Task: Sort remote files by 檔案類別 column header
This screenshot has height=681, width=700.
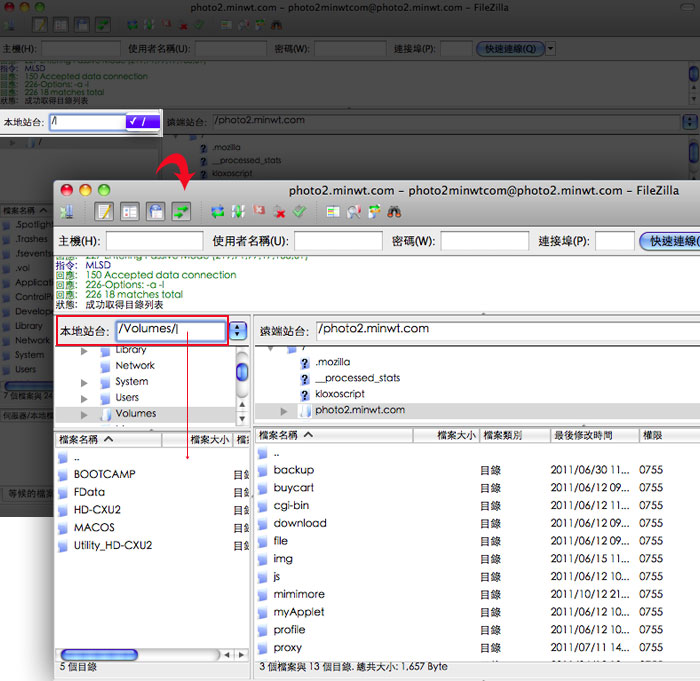Action: pos(514,435)
